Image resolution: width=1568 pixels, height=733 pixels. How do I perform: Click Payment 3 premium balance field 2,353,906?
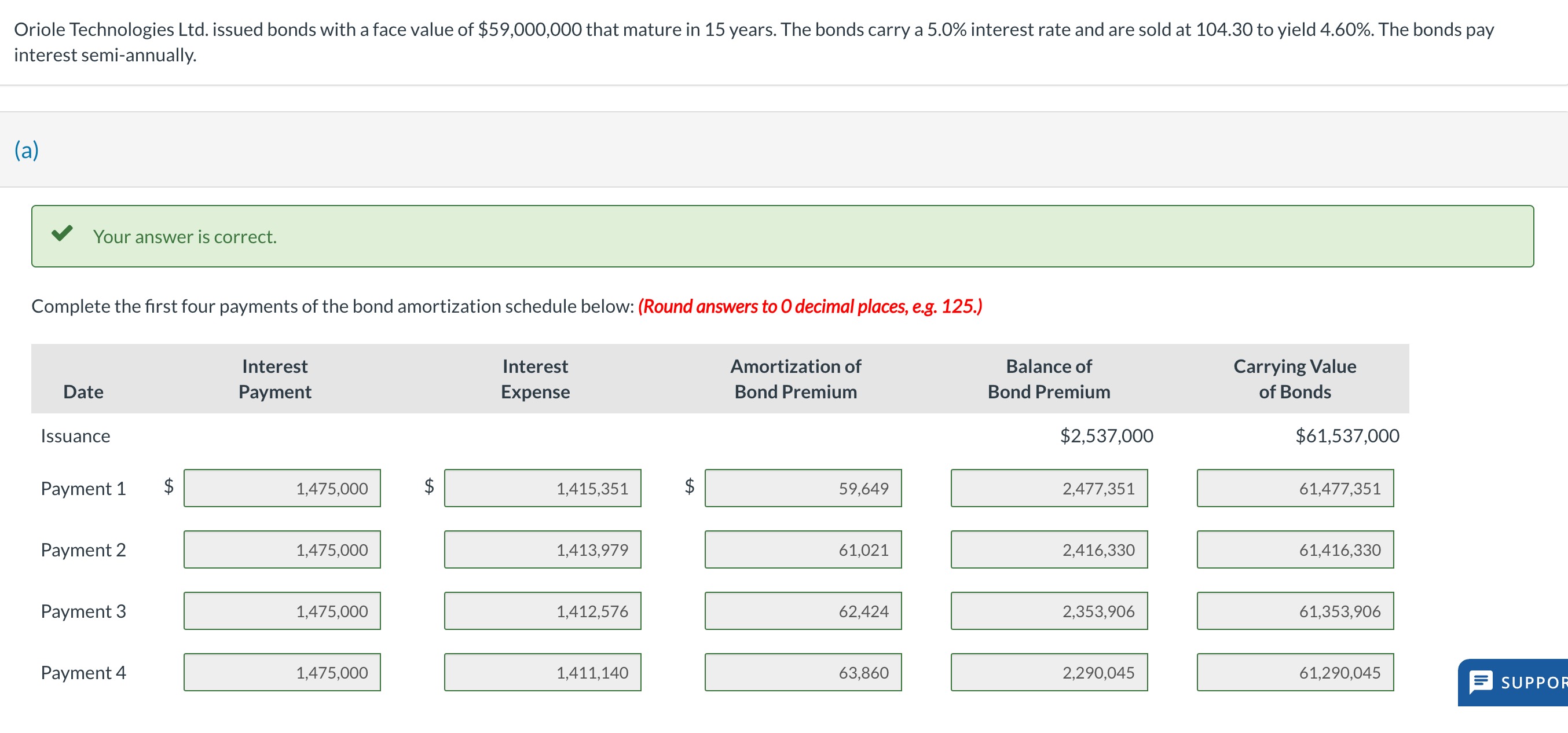tap(1049, 611)
